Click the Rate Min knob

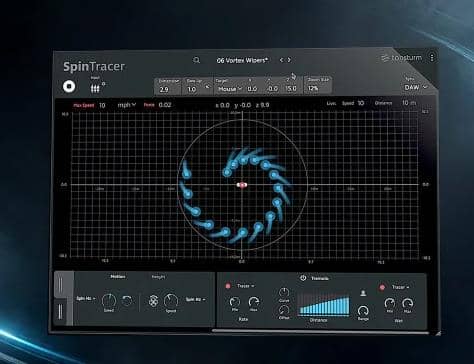click(x=235, y=302)
